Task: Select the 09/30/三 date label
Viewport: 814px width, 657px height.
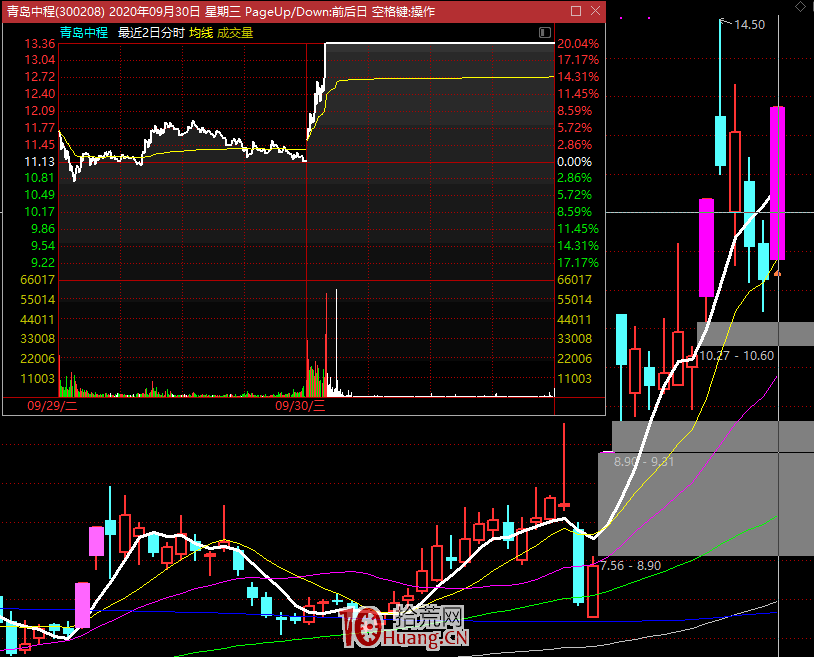Action: (300, 406)
